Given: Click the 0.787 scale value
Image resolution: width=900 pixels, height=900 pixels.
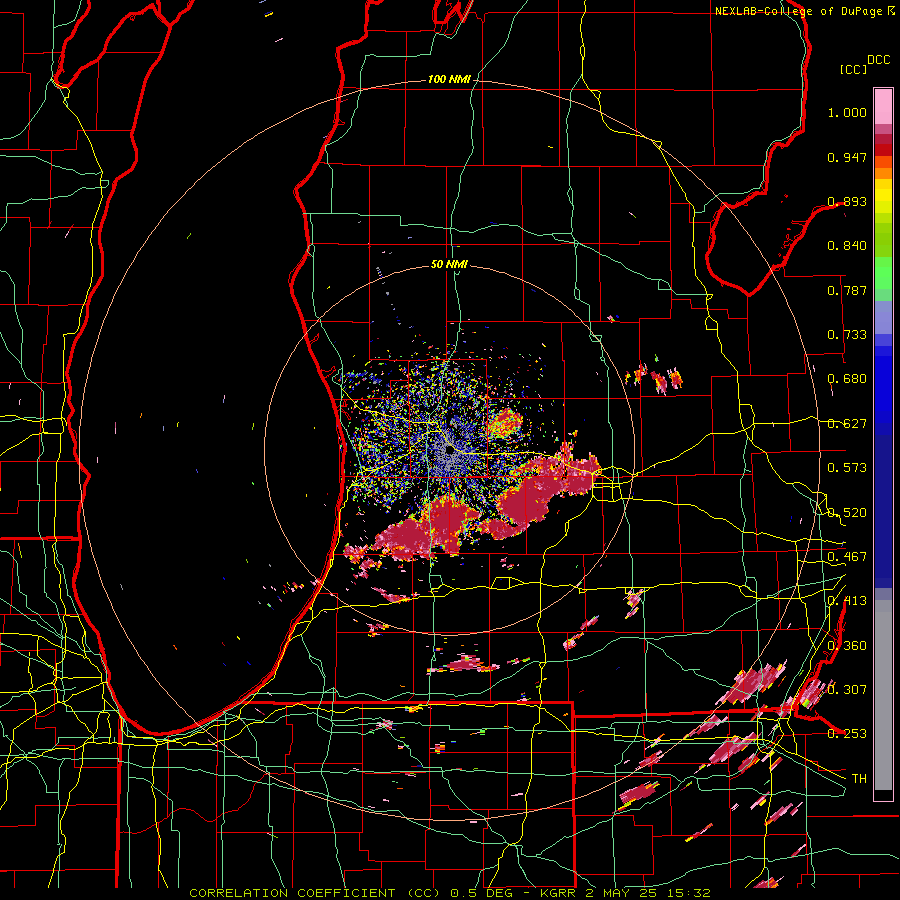Looking at the screenshot, I should [x=847, y=290].
